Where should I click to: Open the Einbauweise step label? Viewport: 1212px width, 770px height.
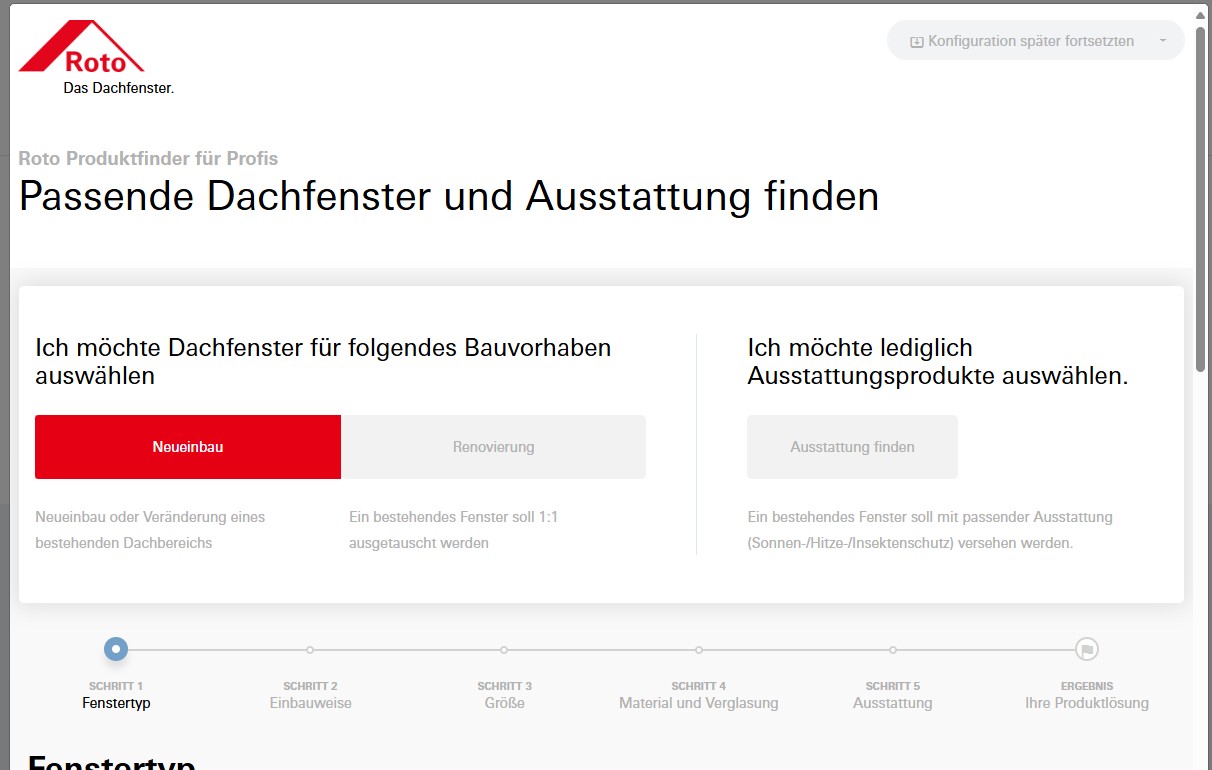310,703
